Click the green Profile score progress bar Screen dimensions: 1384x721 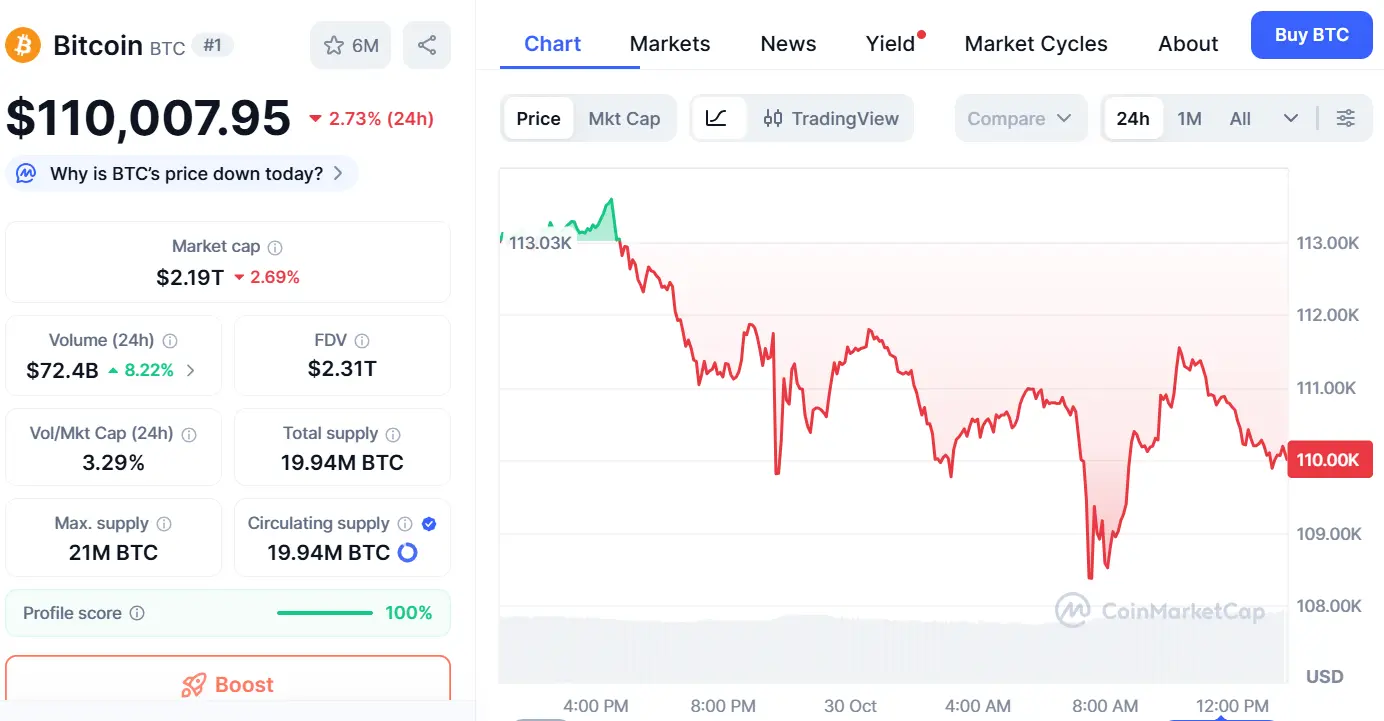323,612
